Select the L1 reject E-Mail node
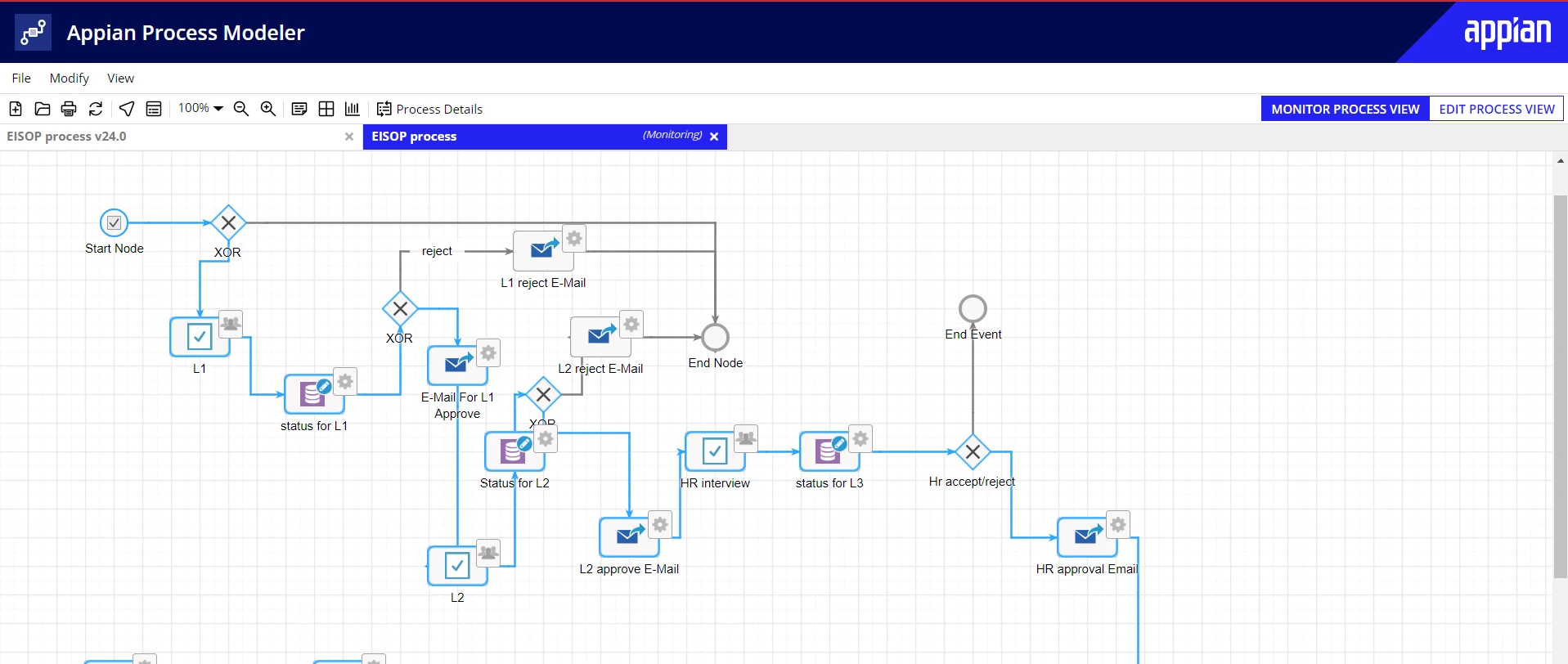This screenshot has width=1568, height=664. pyautogui.click(x=543, y=251)
